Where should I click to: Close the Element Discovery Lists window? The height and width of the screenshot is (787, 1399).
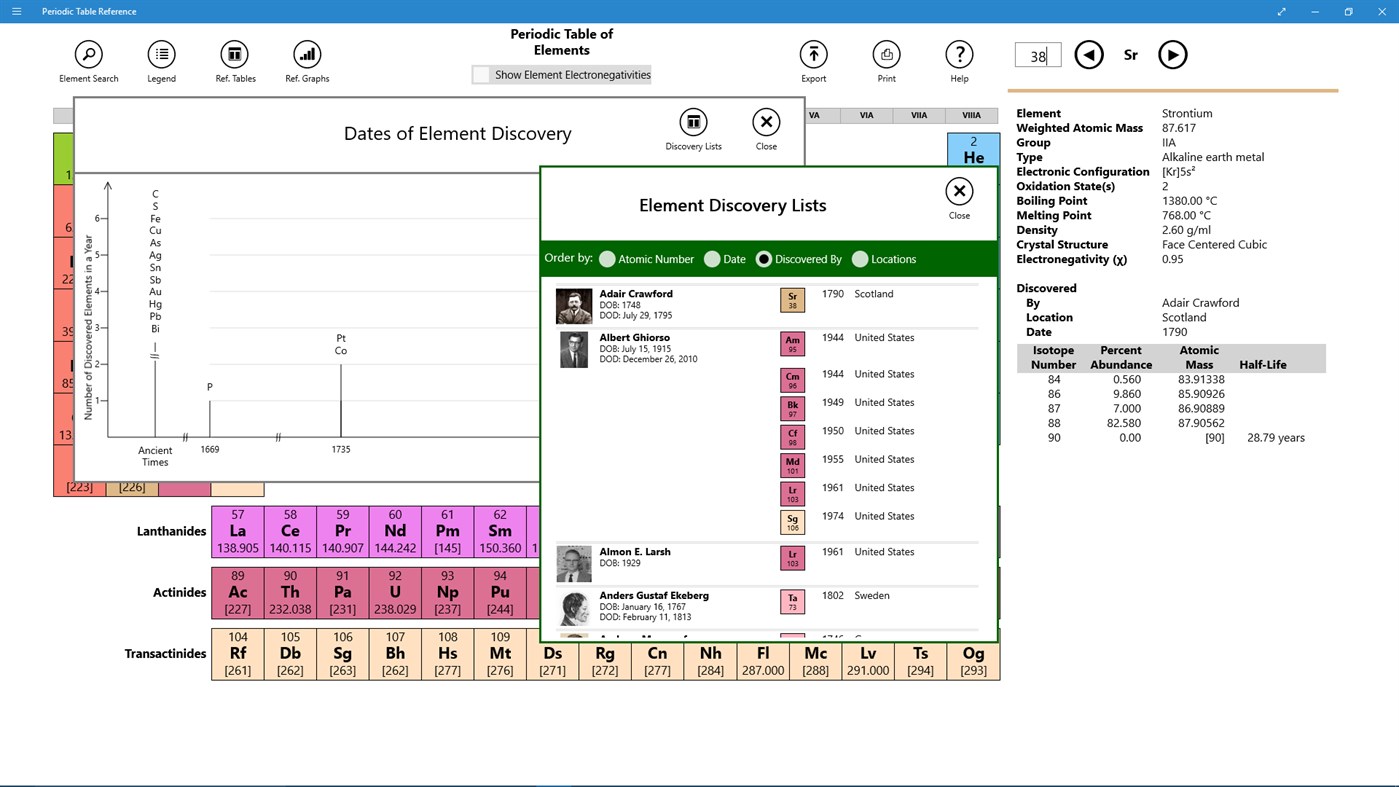[x=958, y=190]
